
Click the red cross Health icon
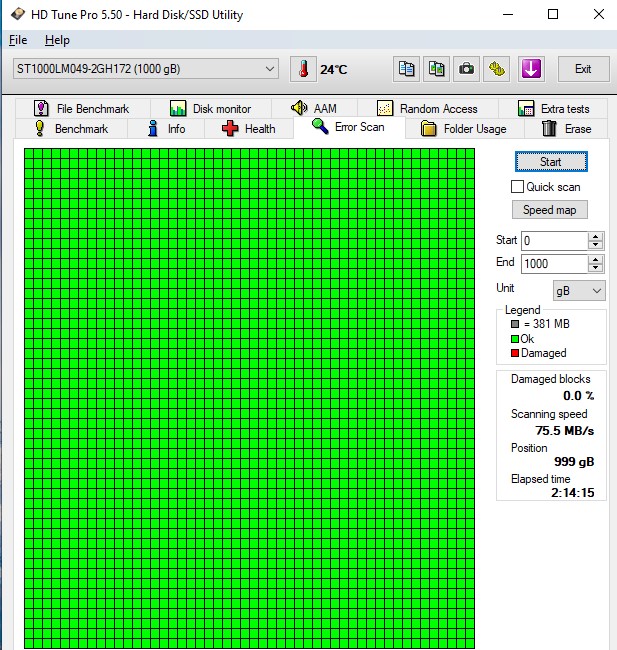point(230,129)
